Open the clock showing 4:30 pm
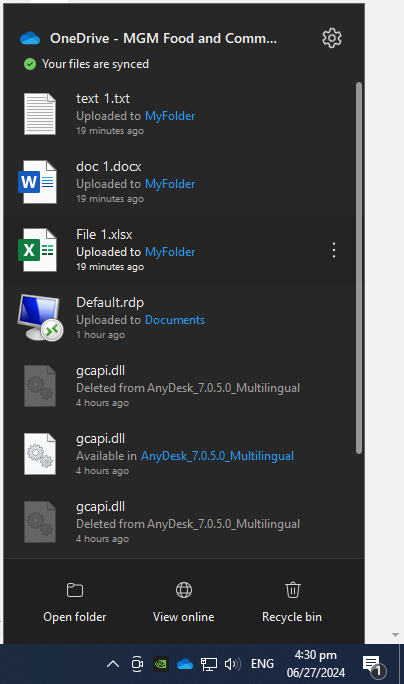Screen dimensions: 404x684 click(x=315, y=664)
